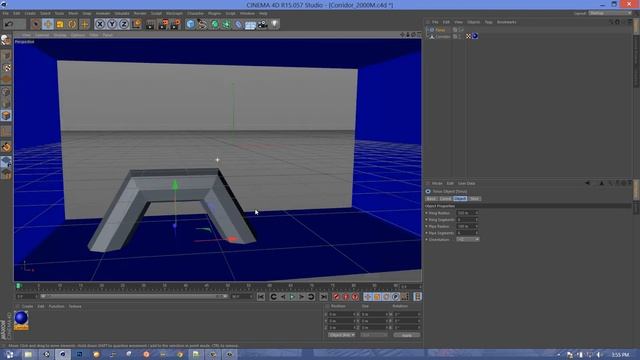Open the Objects menu in Object Manager
Viewport: 640px width, 360px height.
point(473,22)
